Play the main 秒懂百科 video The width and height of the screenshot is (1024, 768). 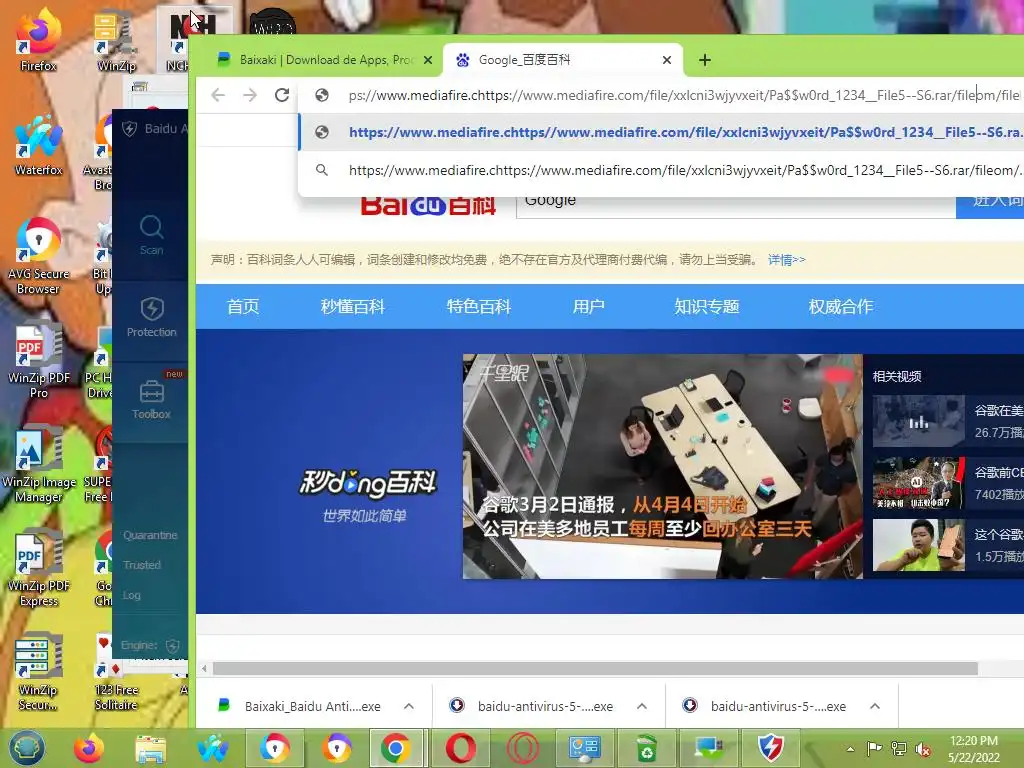pyautogui.click(x=663, y=466)
